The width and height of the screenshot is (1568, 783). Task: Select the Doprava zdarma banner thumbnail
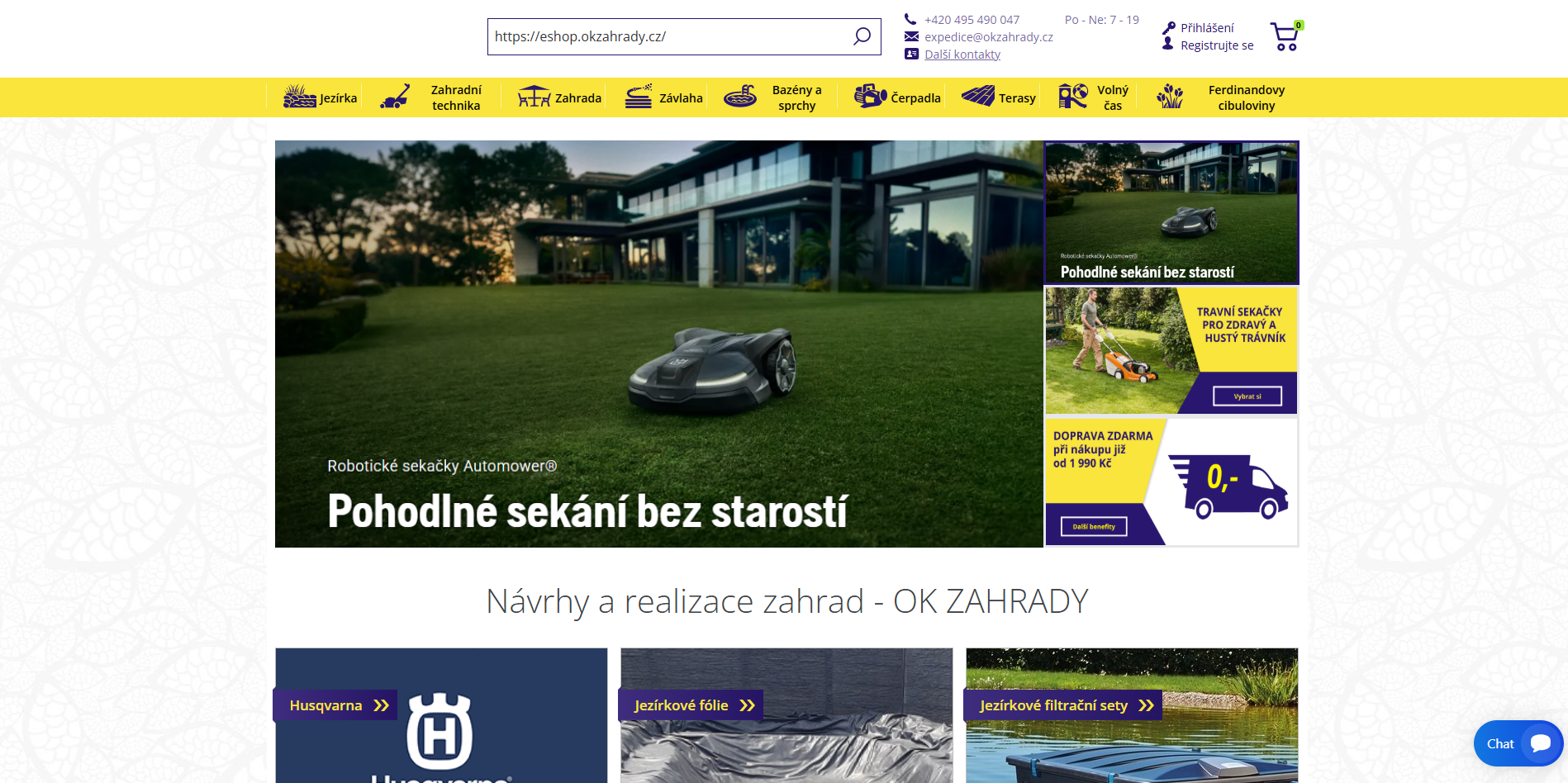click(1171, 482)
